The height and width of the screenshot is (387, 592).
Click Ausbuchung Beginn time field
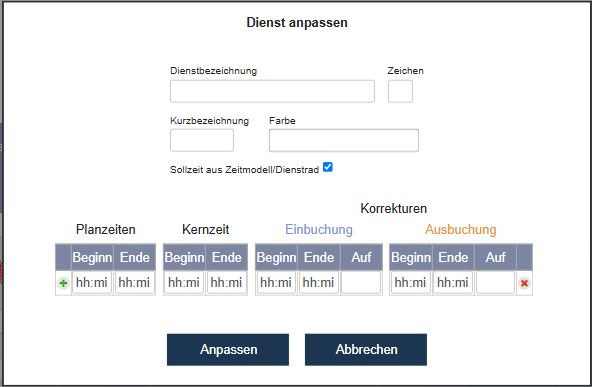point(411,282)
